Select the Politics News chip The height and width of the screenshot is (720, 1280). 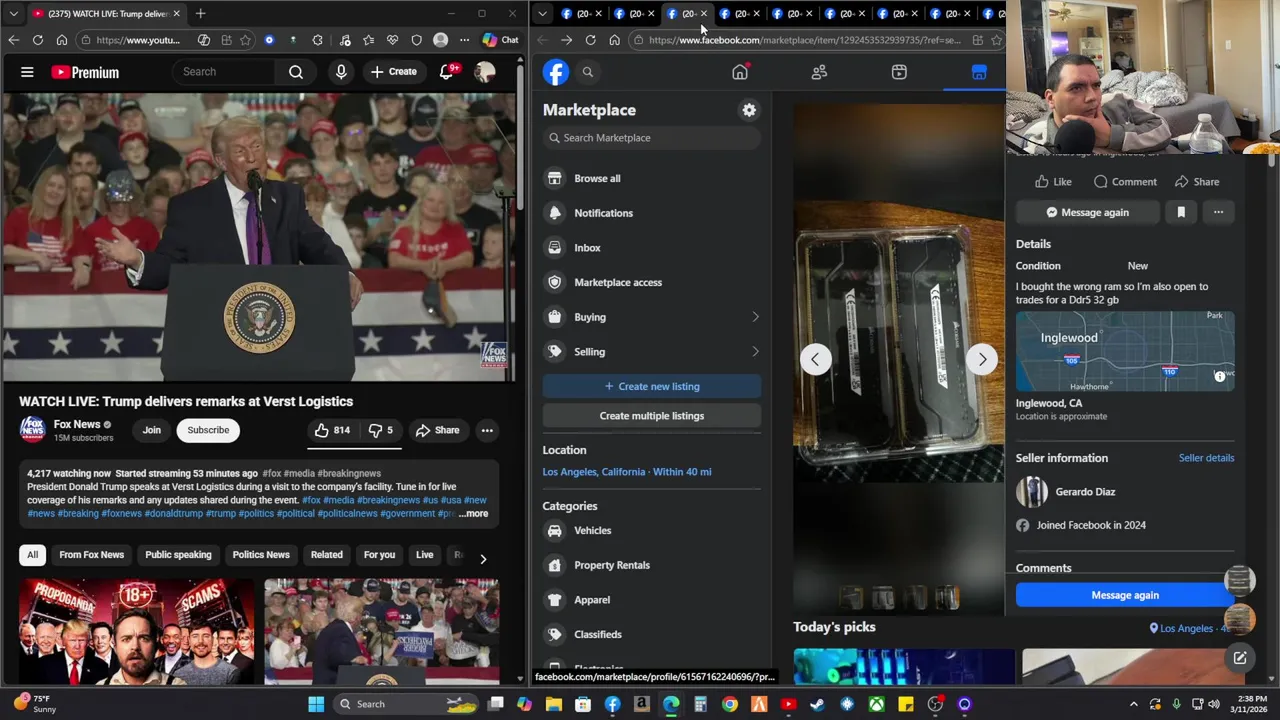coord(261,555)
